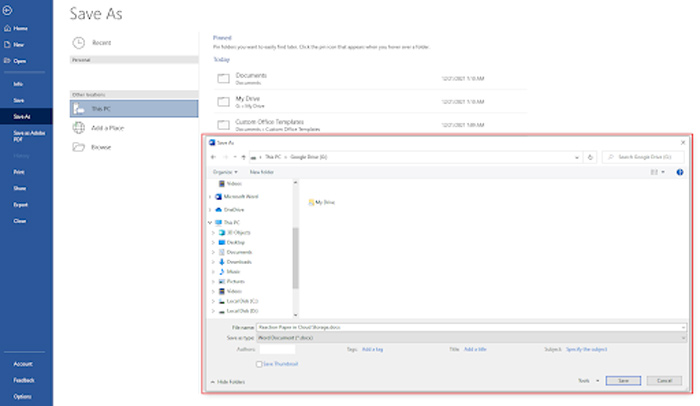
Task: Open the My Drive recent folder entry
Action: coord(370,102)
